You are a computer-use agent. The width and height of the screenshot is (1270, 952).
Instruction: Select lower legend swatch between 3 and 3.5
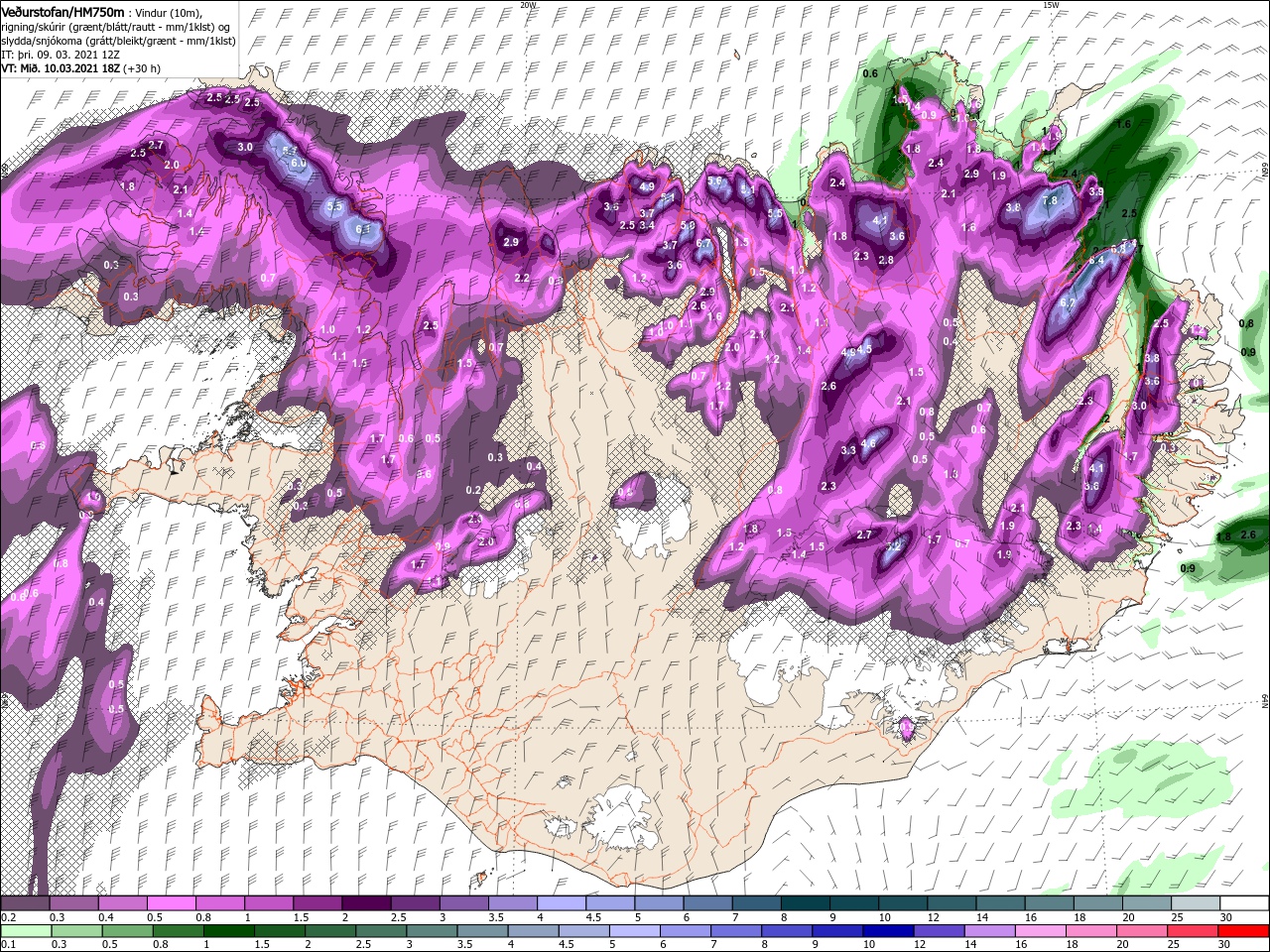(433, 931)
